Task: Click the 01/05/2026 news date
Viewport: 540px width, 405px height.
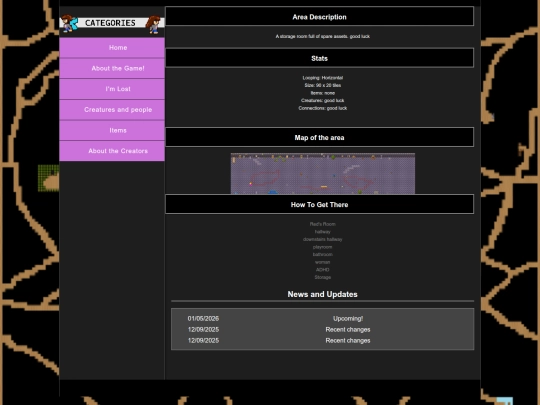Action: [x=203, y=319]
